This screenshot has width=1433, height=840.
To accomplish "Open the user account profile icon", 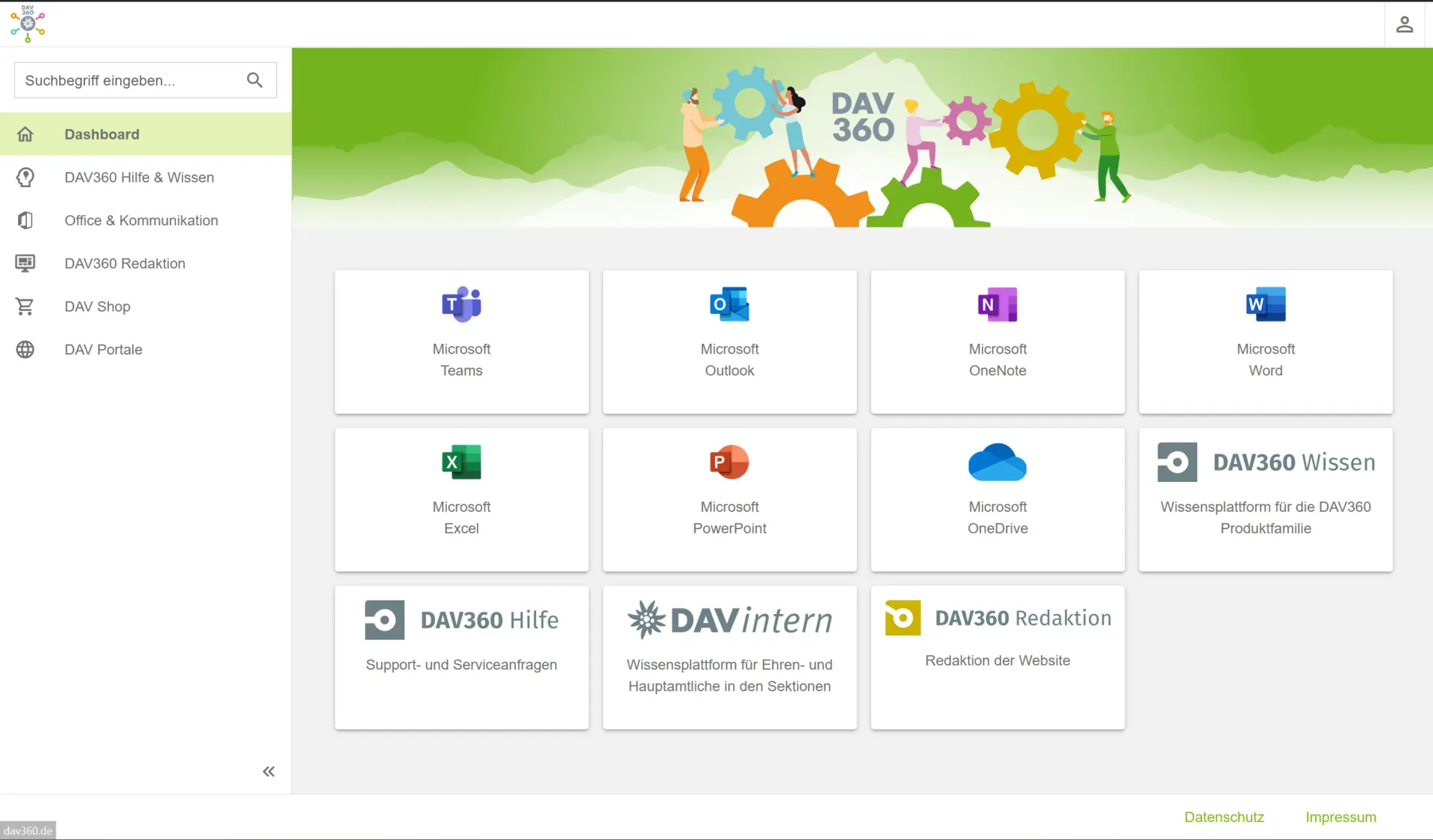I will 1404,25.
